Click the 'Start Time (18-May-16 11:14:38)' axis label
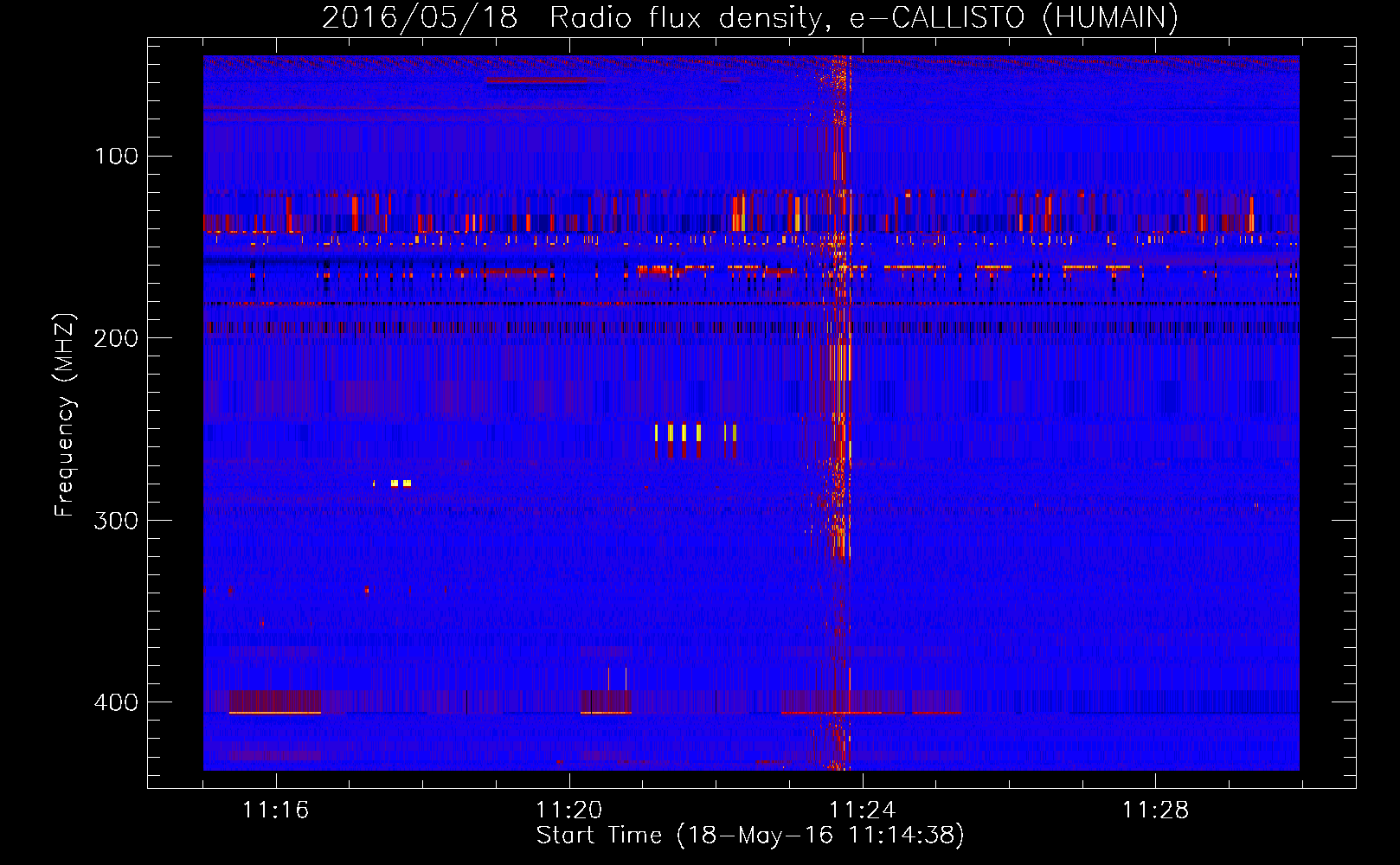1400x865 pixels. coord(749,835)
